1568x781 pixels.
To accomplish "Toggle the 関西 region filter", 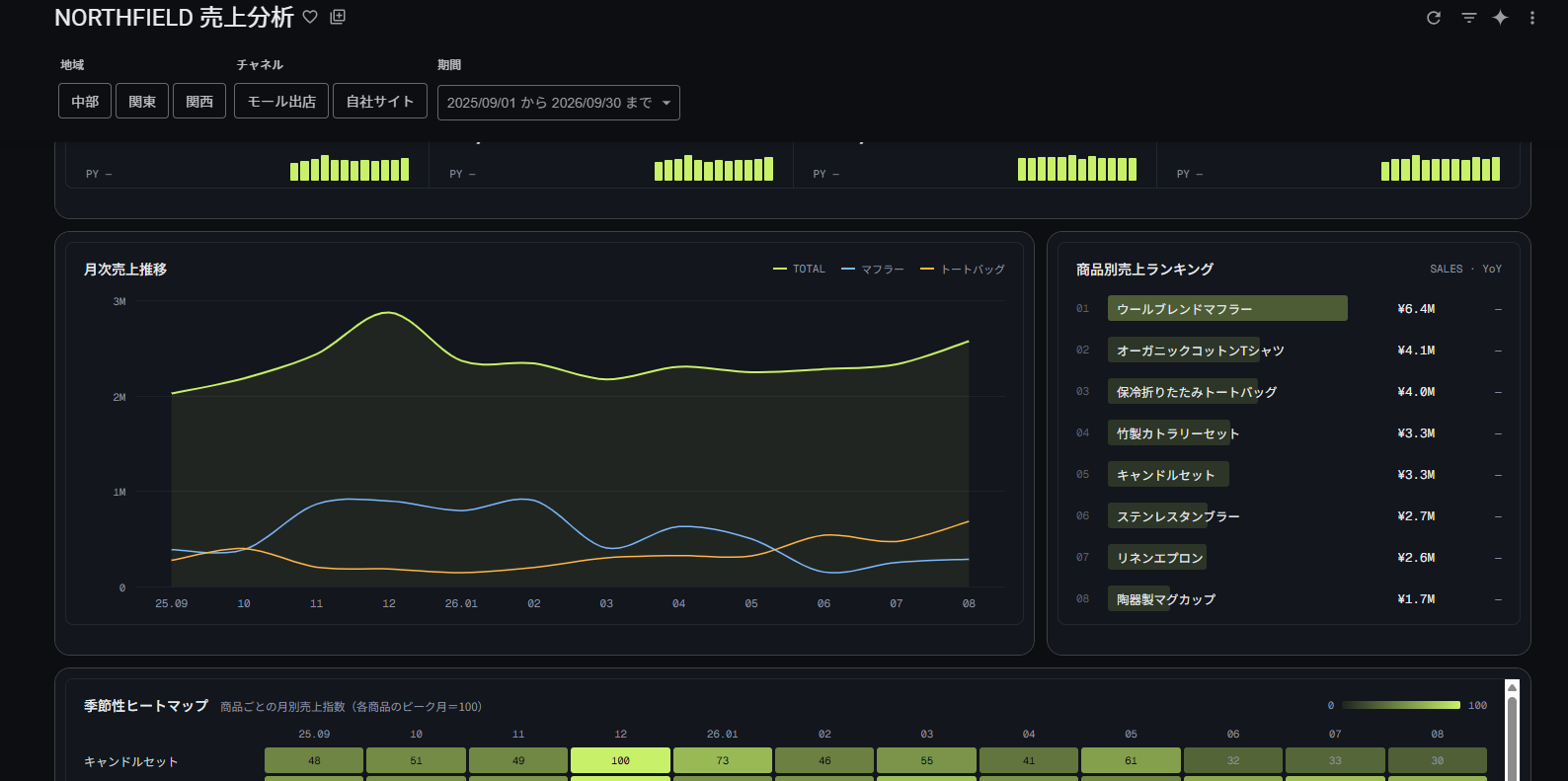I will pyautogui.click(x=199, y=102).
